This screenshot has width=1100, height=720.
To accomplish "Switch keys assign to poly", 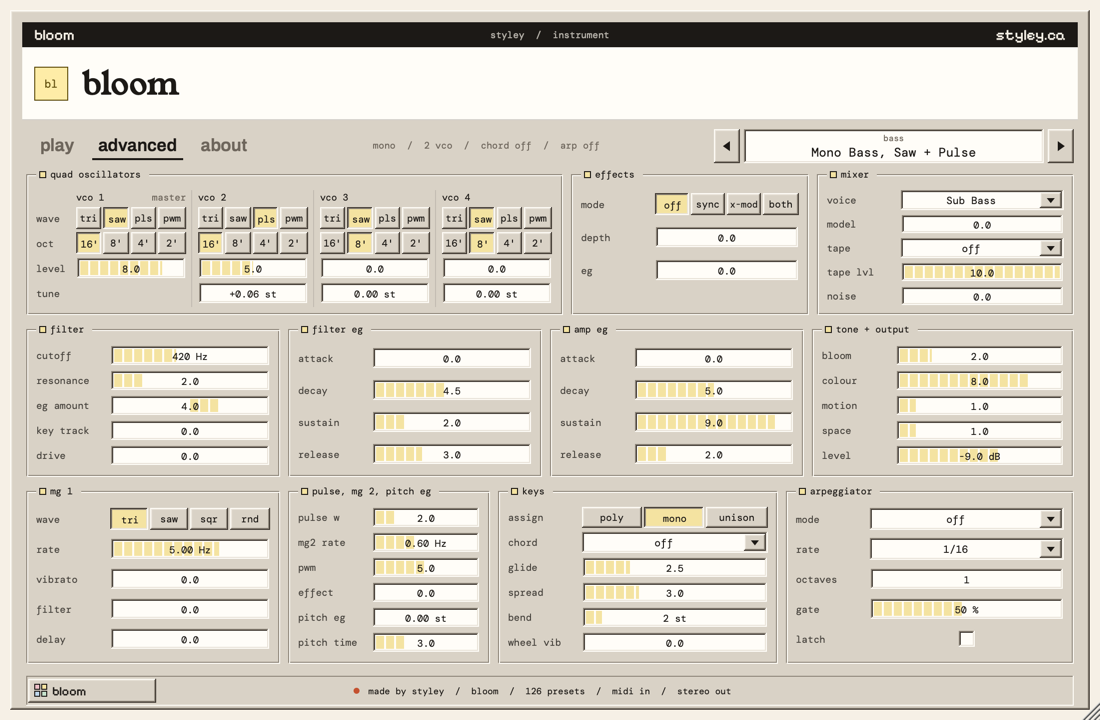I will pyautogui.click(x=612, y=518).
